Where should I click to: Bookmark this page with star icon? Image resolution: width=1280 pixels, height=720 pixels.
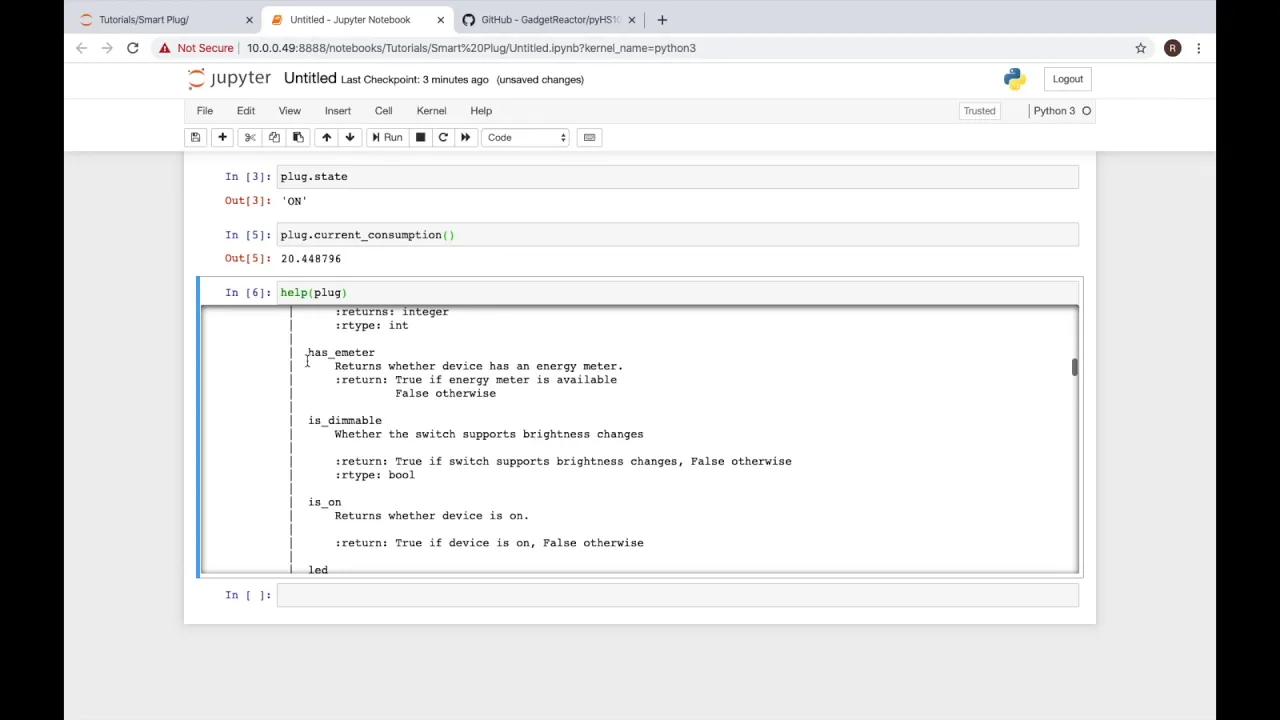coord(1140,48)
